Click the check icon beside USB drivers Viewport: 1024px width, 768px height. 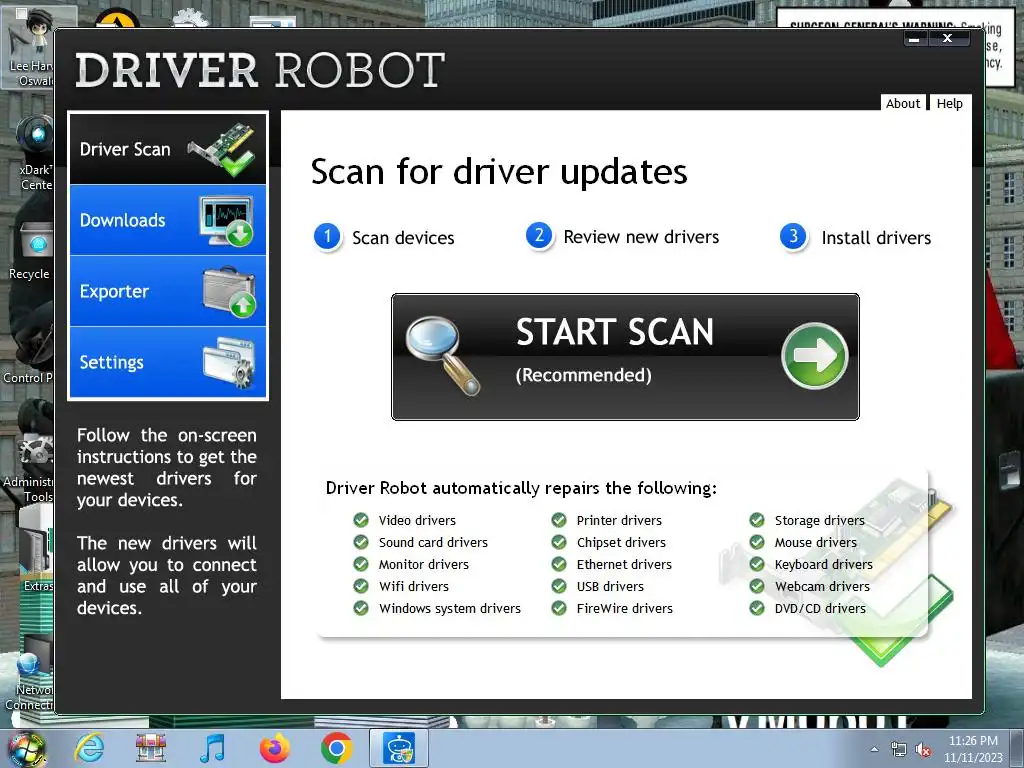tap(559, 586)
